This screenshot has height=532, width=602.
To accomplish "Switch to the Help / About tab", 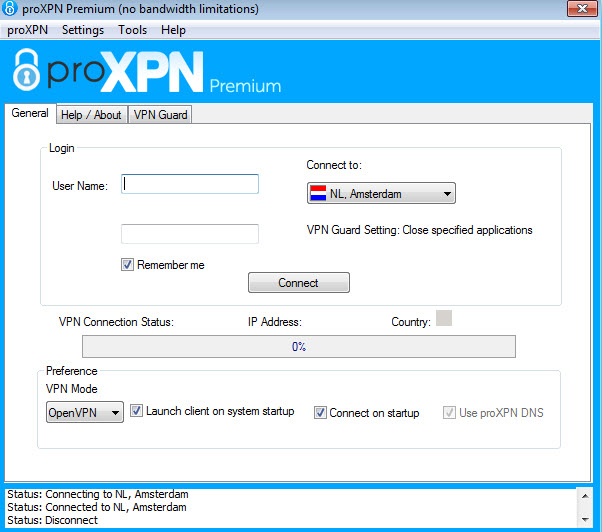I will (x=91, y=115).
